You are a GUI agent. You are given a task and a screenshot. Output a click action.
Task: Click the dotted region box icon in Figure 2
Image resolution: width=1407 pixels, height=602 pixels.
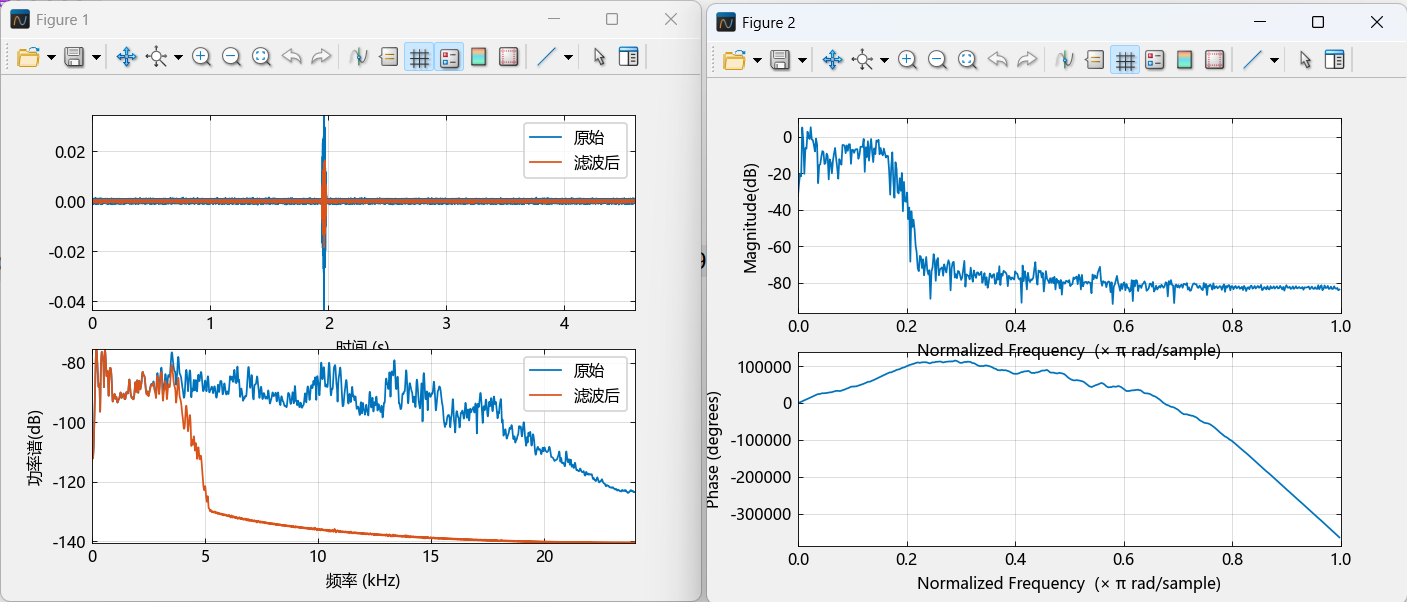[x=1214, y=60]
